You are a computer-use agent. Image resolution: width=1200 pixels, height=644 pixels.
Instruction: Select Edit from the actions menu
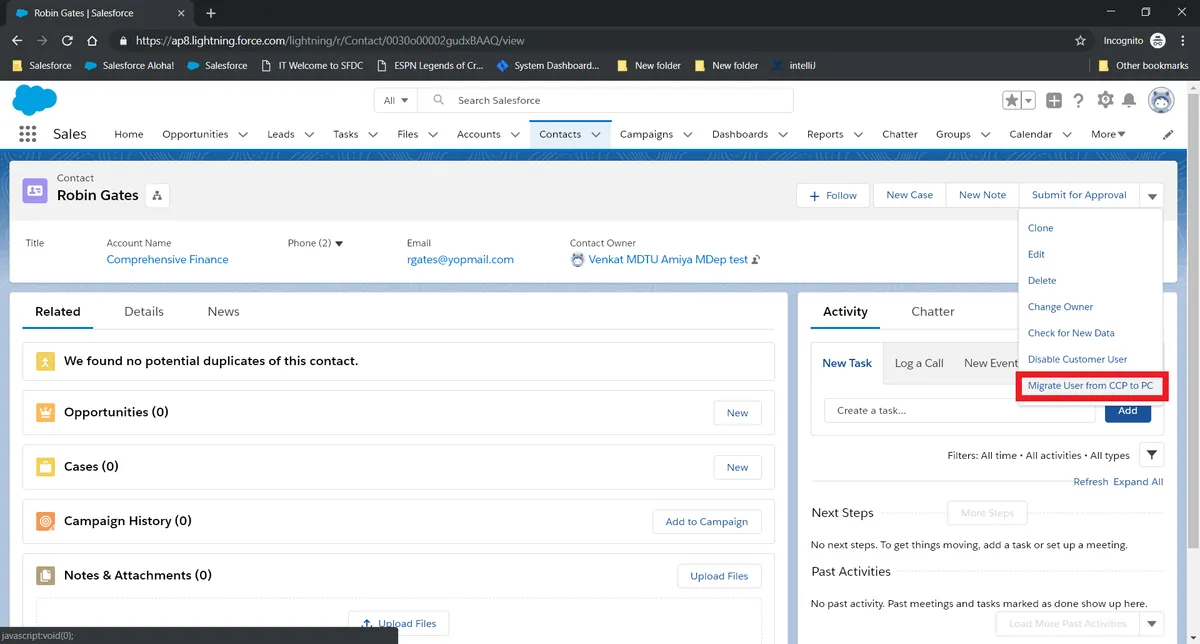coord(1036,254)
